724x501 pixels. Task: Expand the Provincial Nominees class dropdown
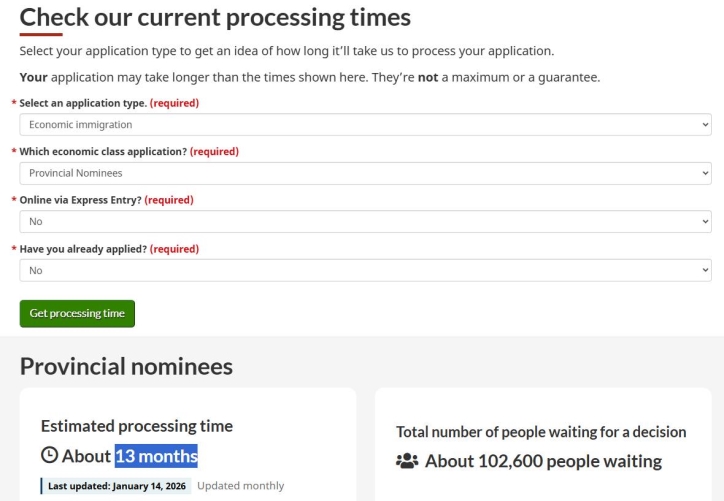coord(365,173)
